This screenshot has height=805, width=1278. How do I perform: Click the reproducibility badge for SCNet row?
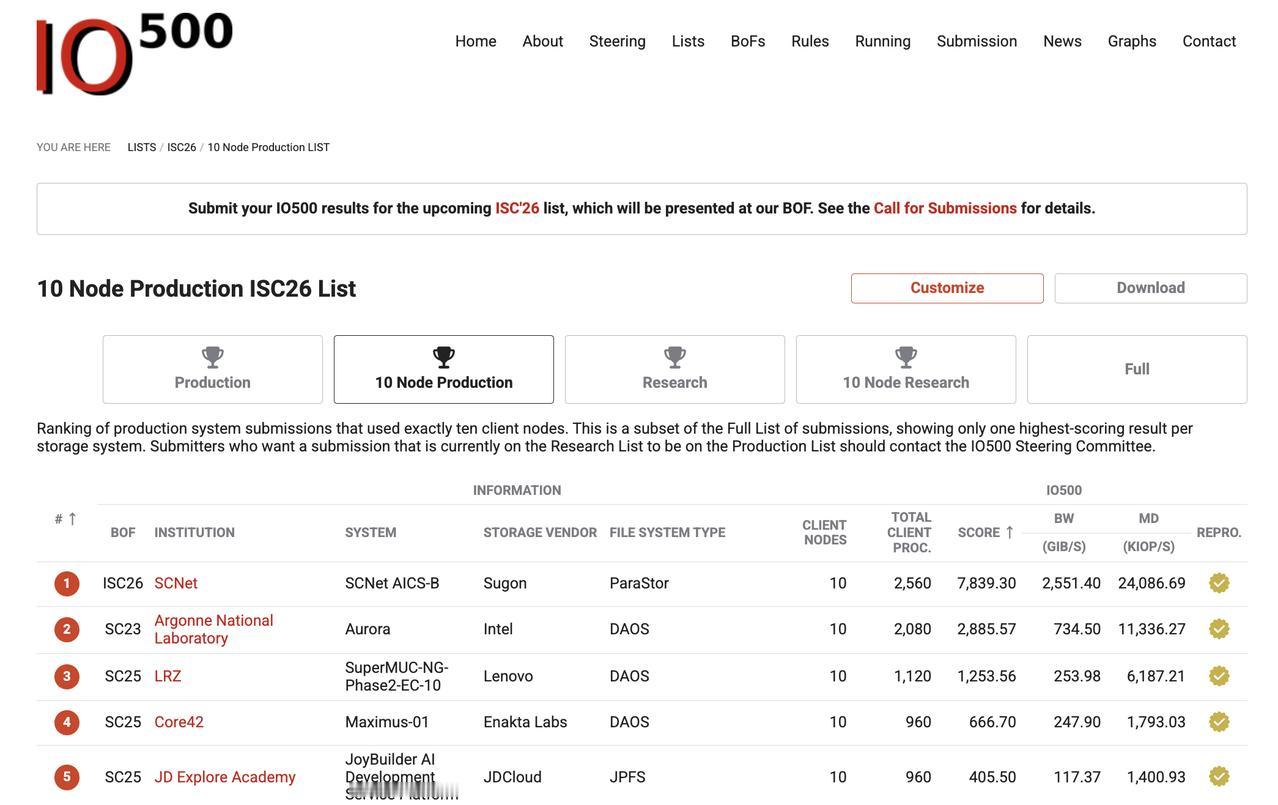click(x=1219, y=583)
